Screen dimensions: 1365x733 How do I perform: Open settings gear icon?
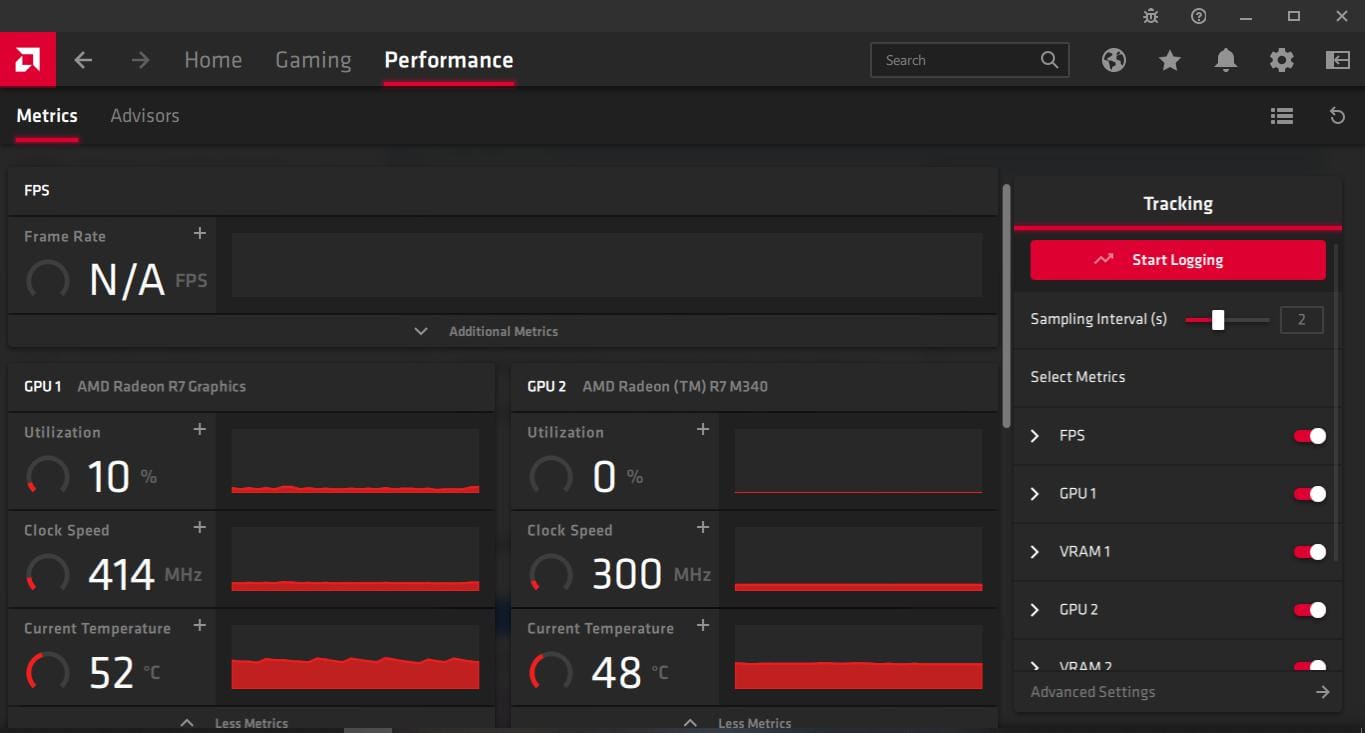tap(1282, 60)
